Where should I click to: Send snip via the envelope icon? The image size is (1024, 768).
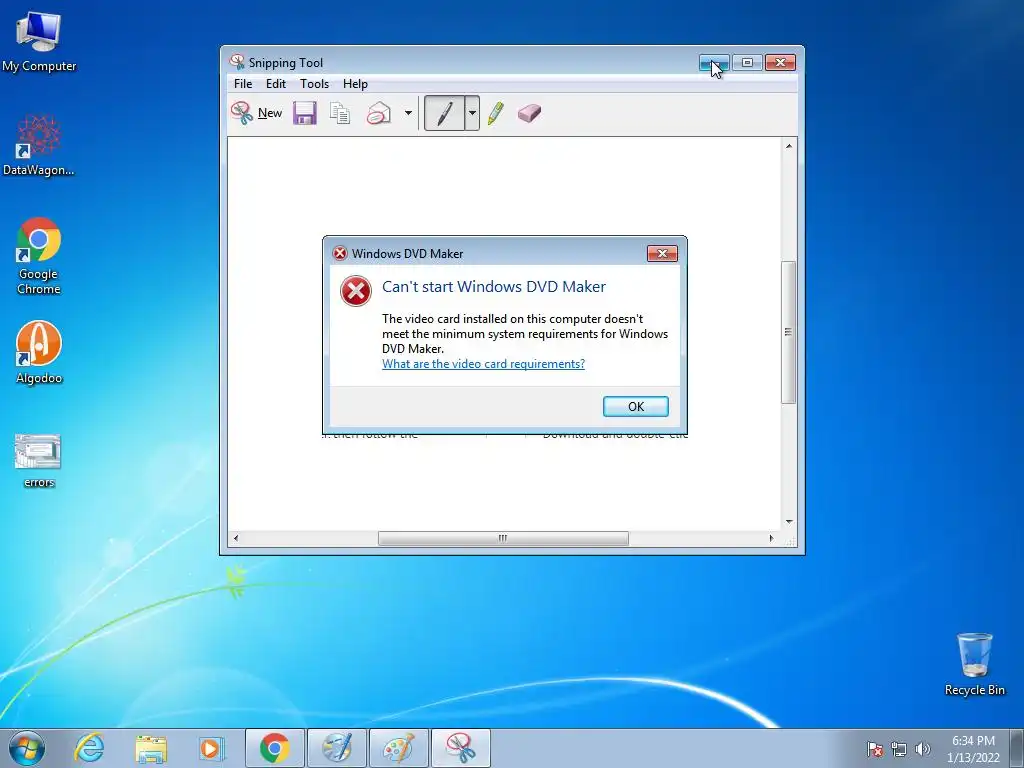click(379, 113)
